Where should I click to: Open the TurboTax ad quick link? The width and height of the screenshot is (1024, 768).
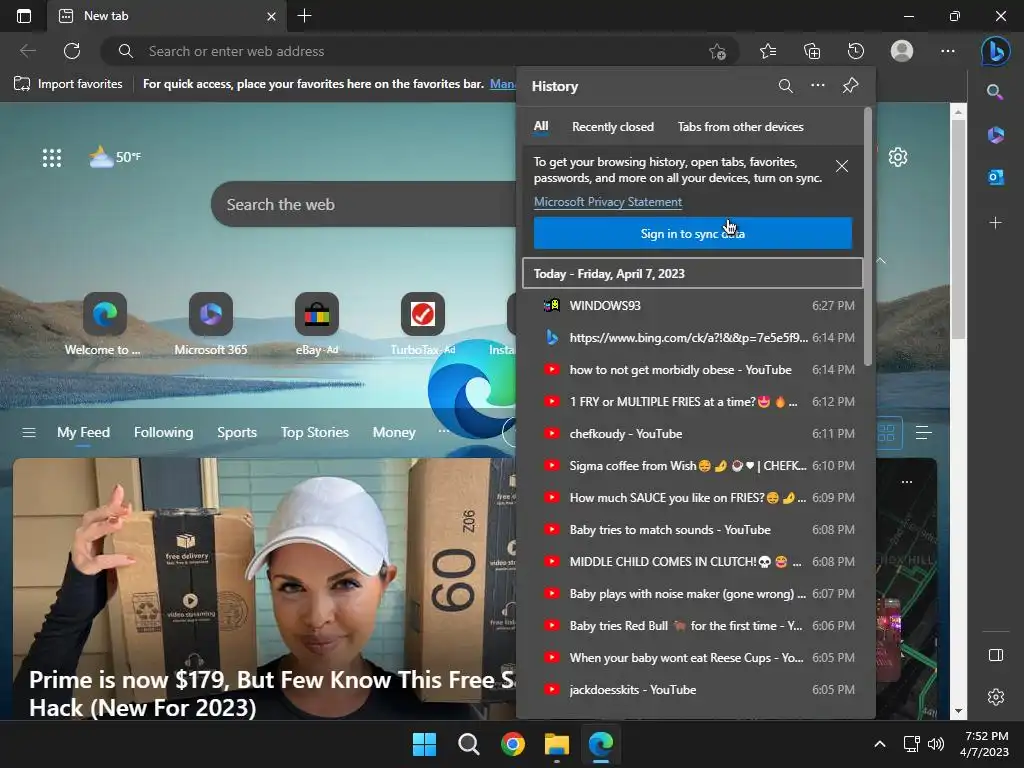point(423,325)
